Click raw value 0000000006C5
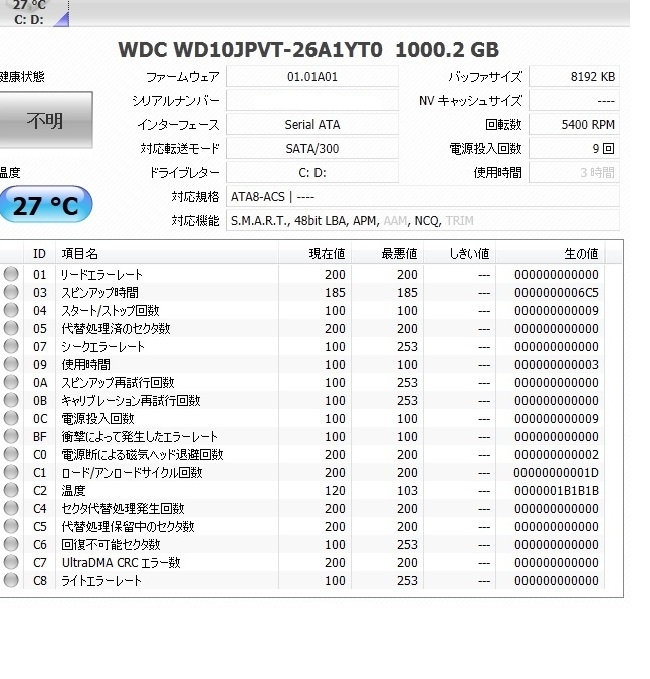This screenshot has width=650, height=679. click(556, 293)
